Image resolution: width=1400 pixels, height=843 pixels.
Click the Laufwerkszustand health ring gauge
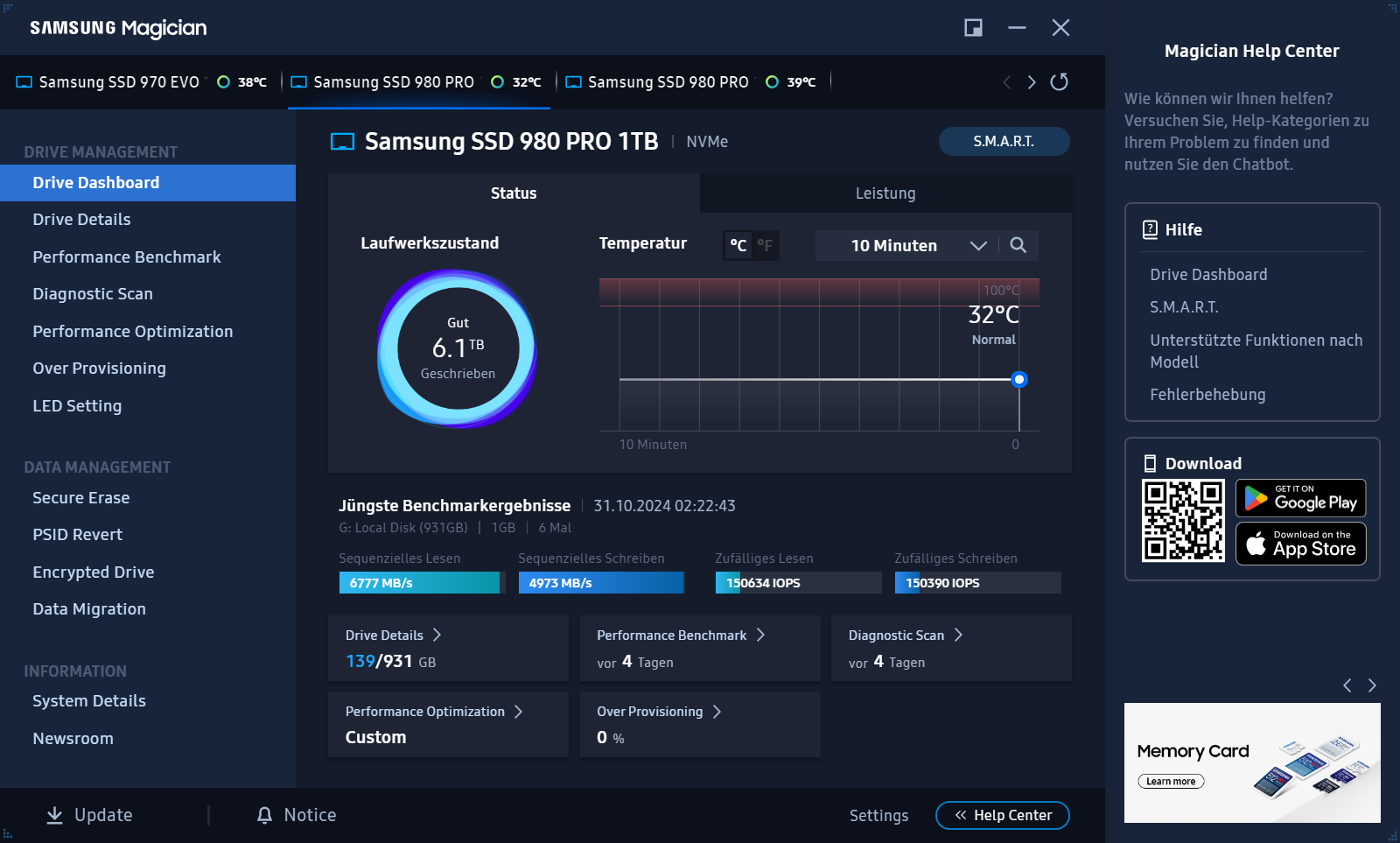pos(458,348)
